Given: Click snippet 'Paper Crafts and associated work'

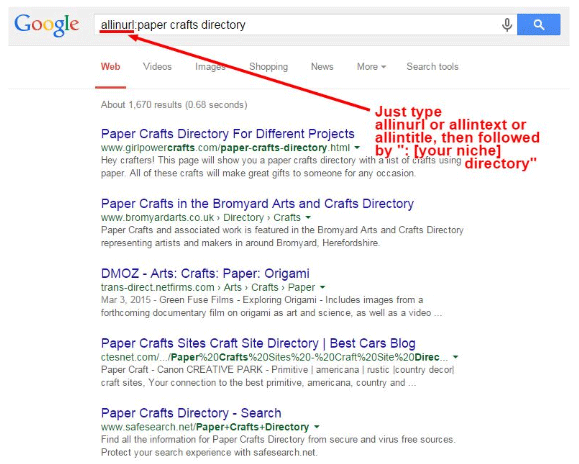Looking at the screenshot, I should (282, 236).
